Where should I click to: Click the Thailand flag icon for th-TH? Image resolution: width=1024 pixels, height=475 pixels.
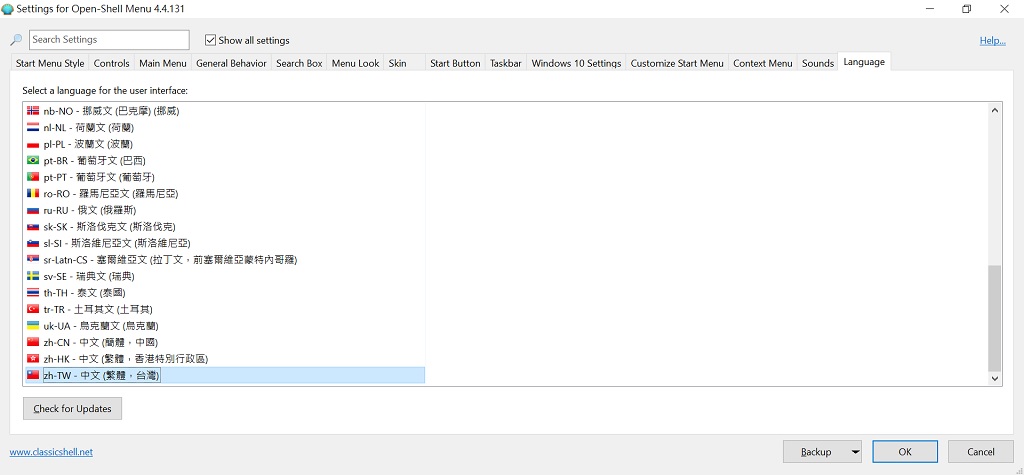(33, 293)
